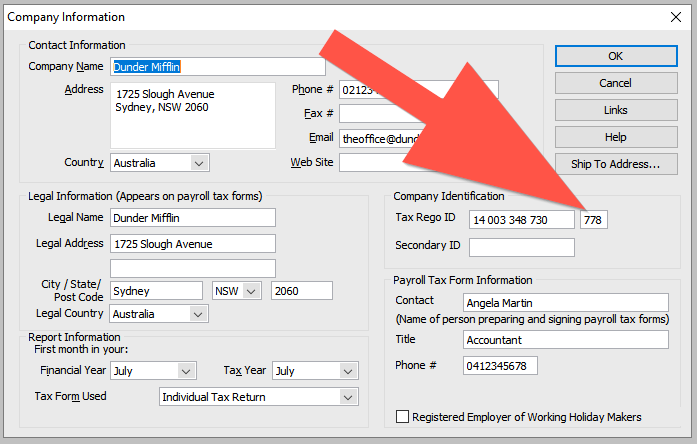The width and height of the screenshot is (697, 444).
Task: Expand the Tax Form Used dropdown
Action: pos(348,397)
